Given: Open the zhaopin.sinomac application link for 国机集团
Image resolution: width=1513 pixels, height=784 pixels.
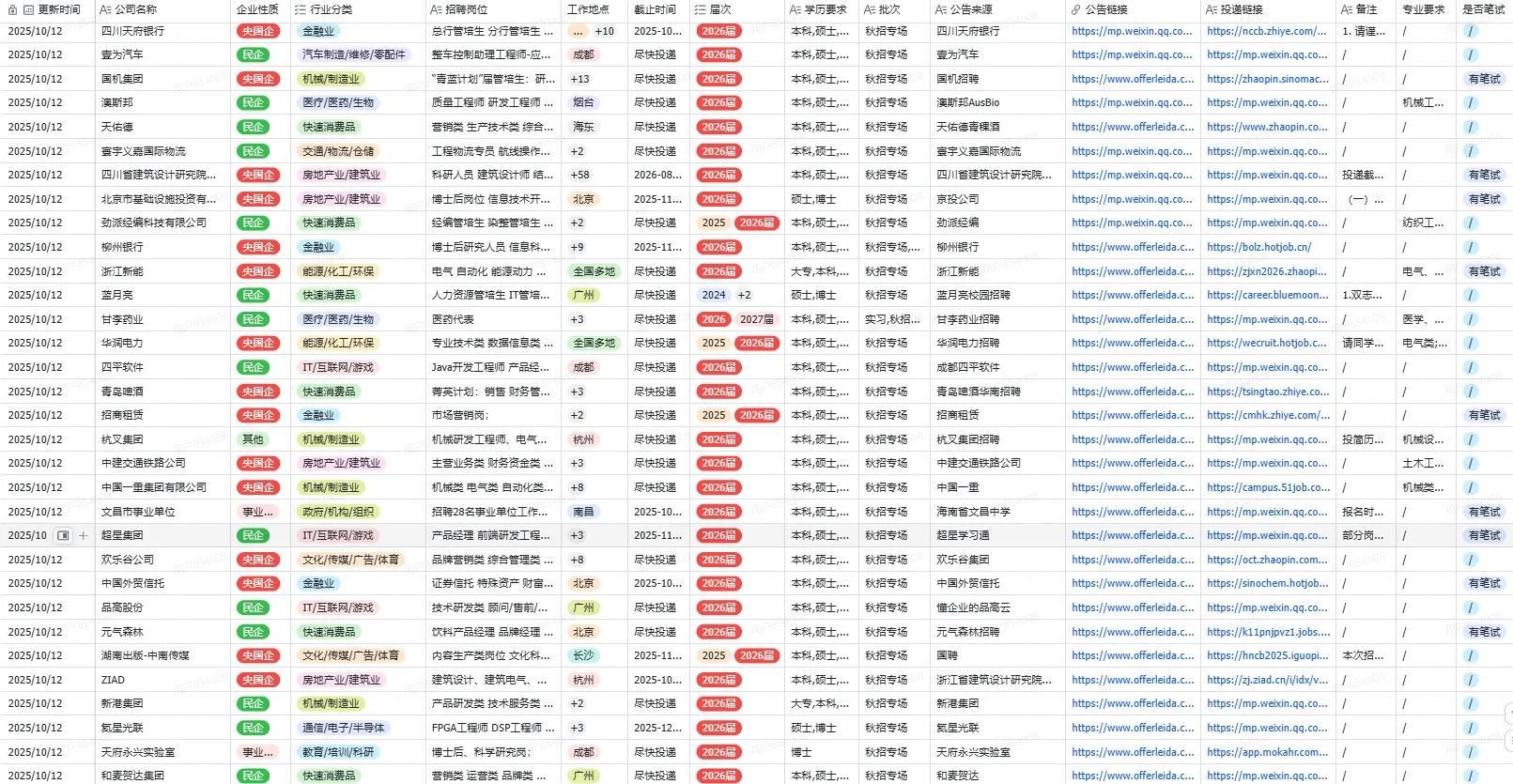Looking at the screenshot, I should [x=1268, y=79].
